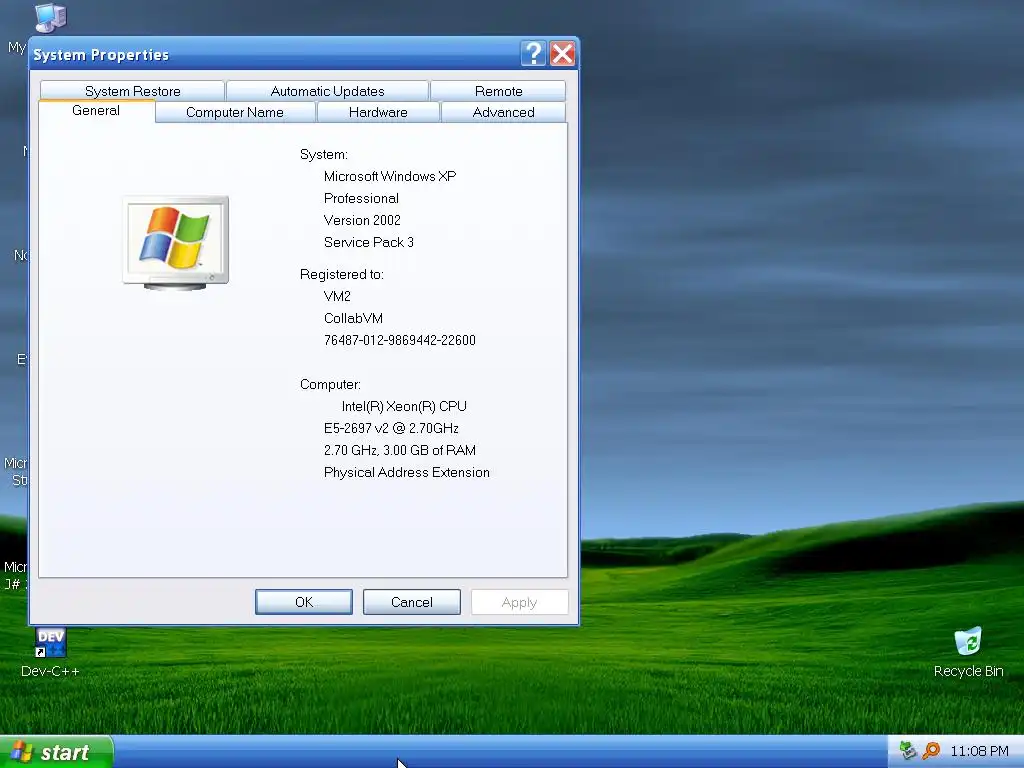Open the Hardware tab
The image size is (1024, 768).
click(378, 112)
